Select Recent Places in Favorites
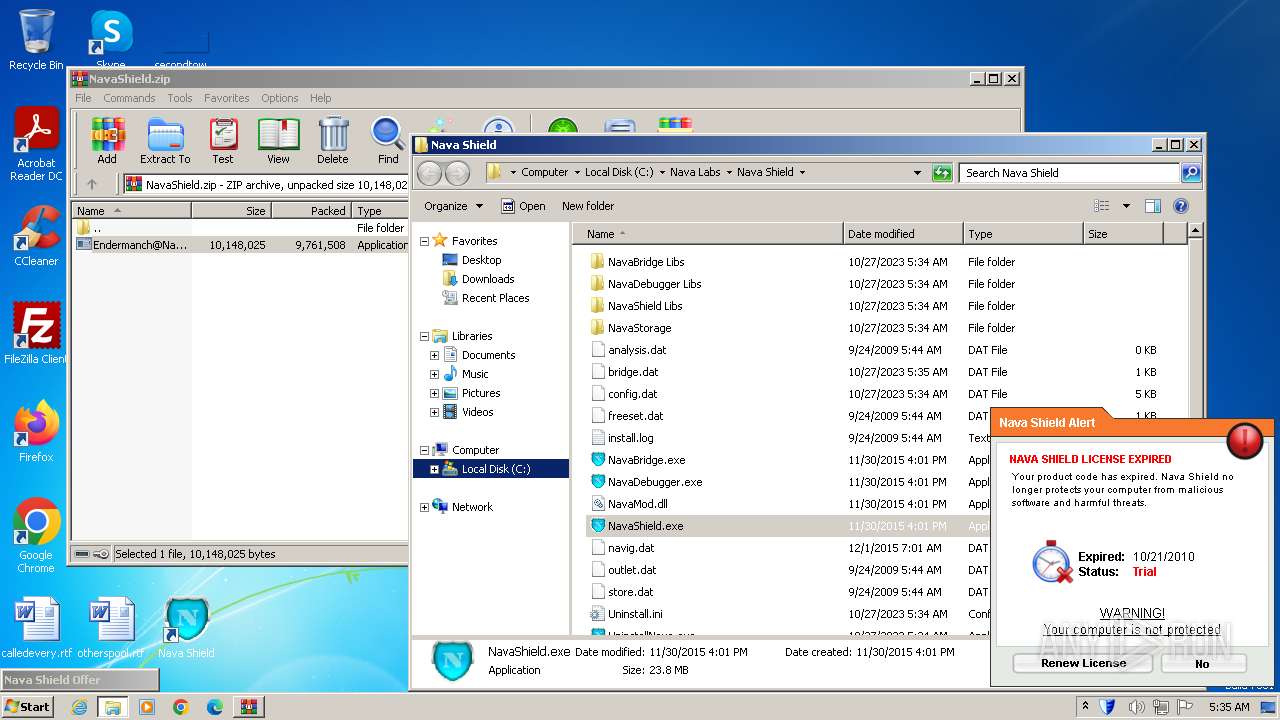This screenshot has width=1280, height=720. coord(495,298)
